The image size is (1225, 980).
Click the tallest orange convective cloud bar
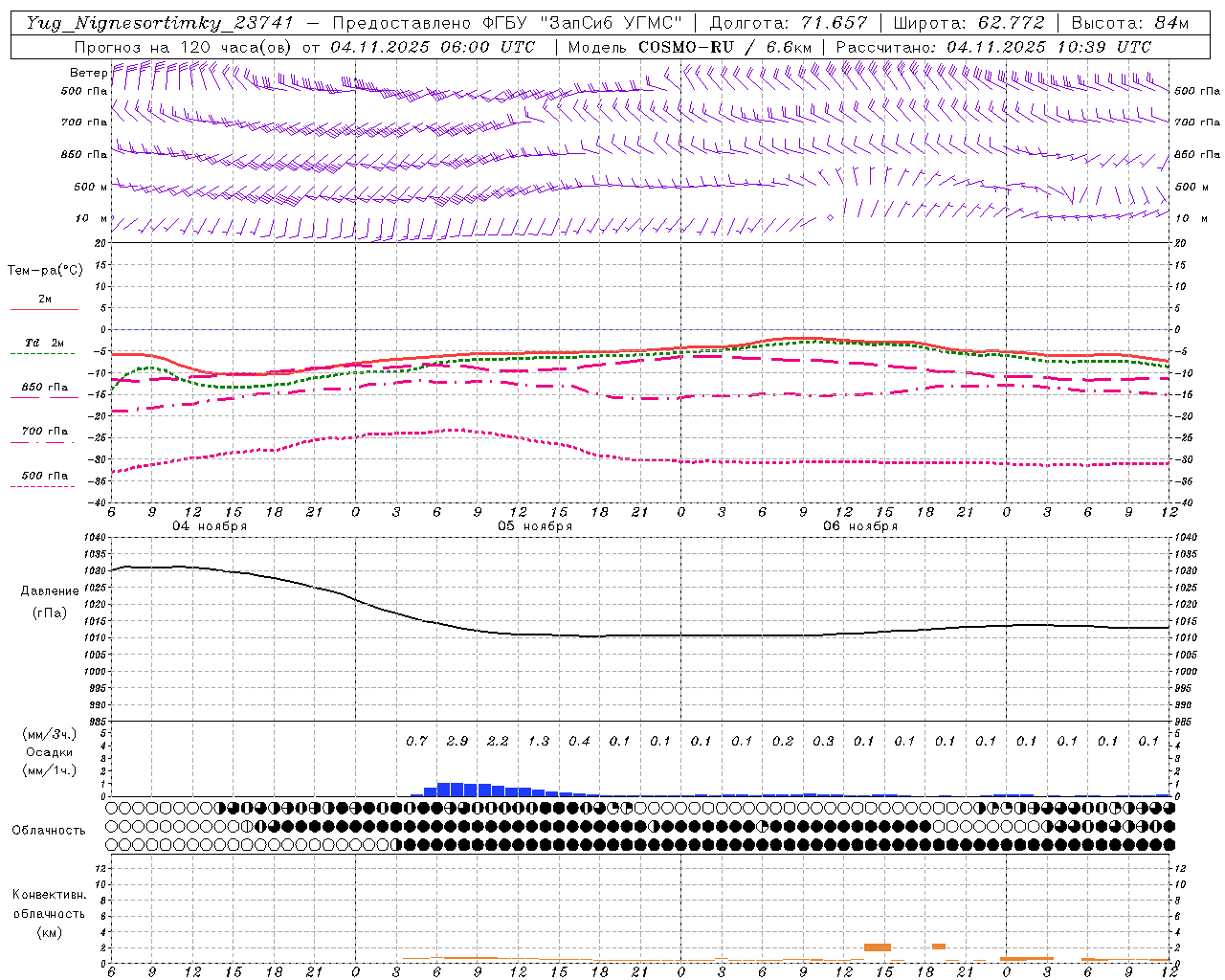(x=878, y=947)
